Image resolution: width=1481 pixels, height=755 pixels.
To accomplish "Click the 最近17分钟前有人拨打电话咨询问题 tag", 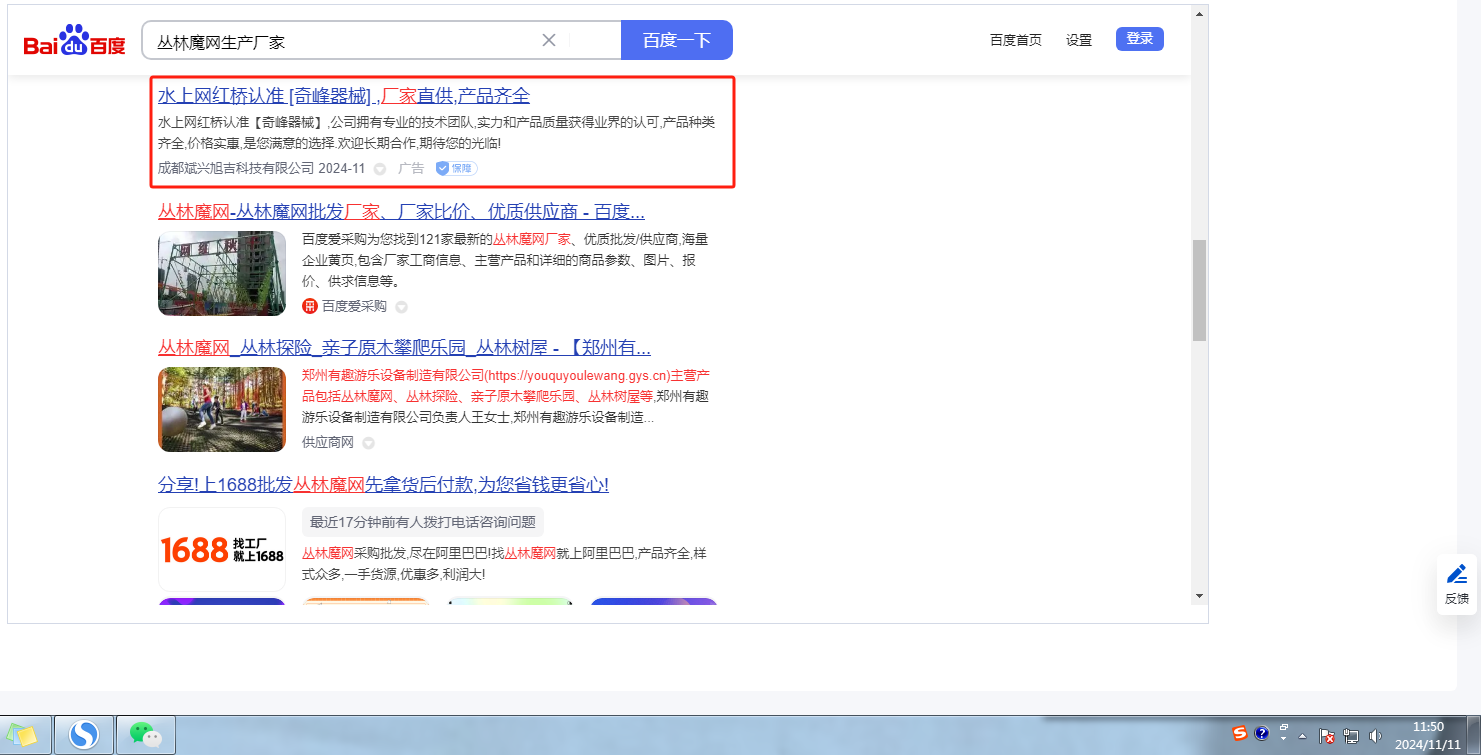I will [x=423, y=522].
